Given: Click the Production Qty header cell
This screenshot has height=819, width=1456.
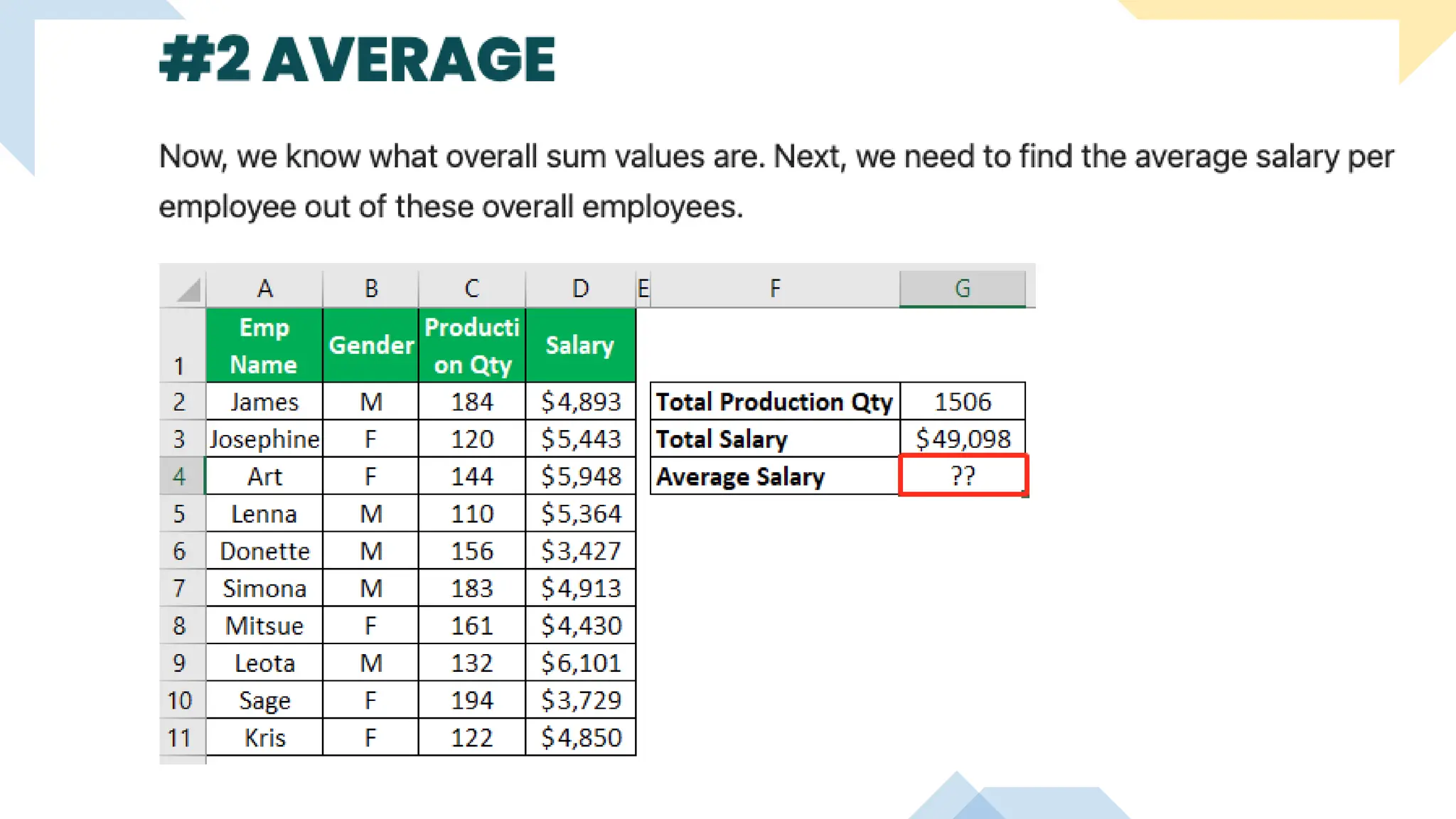Looking at the screenshot, I should coord(472,346).
